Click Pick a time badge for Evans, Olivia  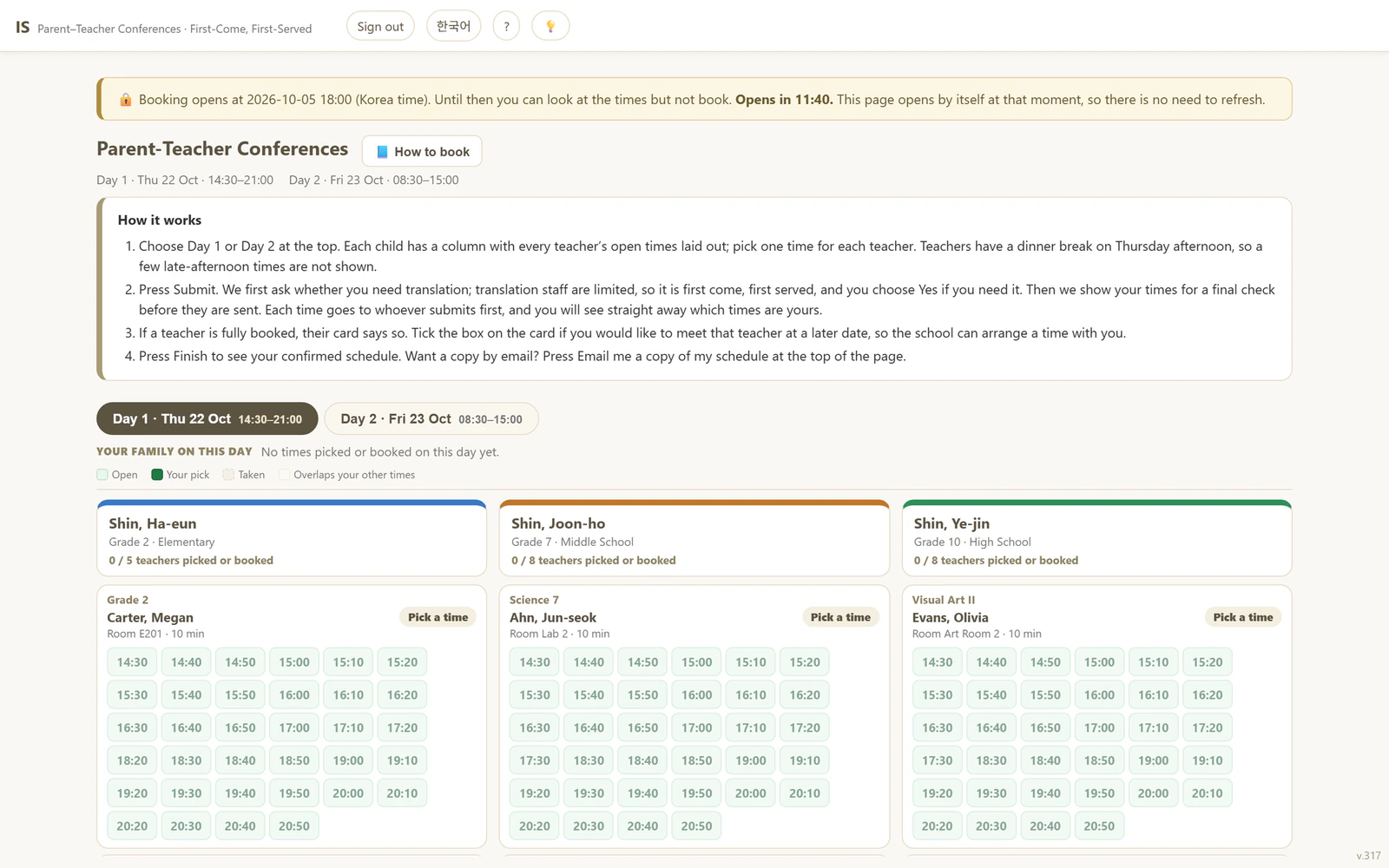pos(1243,617)
